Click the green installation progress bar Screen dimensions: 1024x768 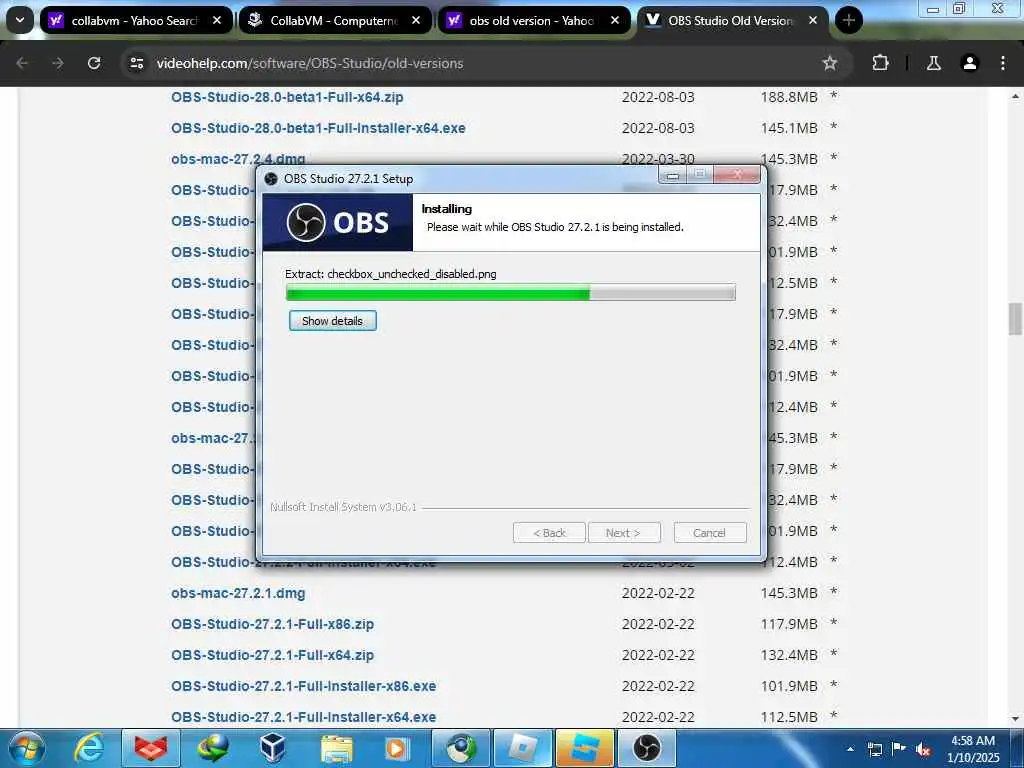click(511, 293)
